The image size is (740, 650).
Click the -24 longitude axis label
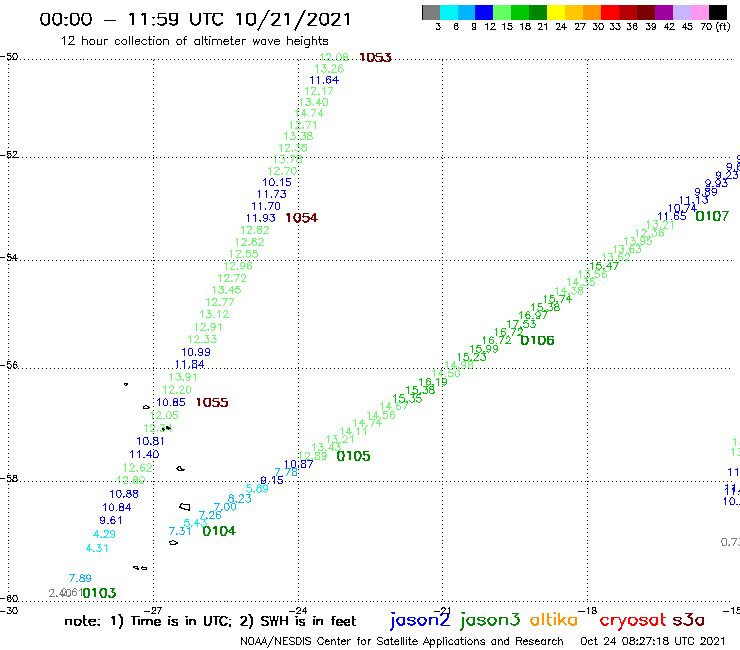click(298, 610)
